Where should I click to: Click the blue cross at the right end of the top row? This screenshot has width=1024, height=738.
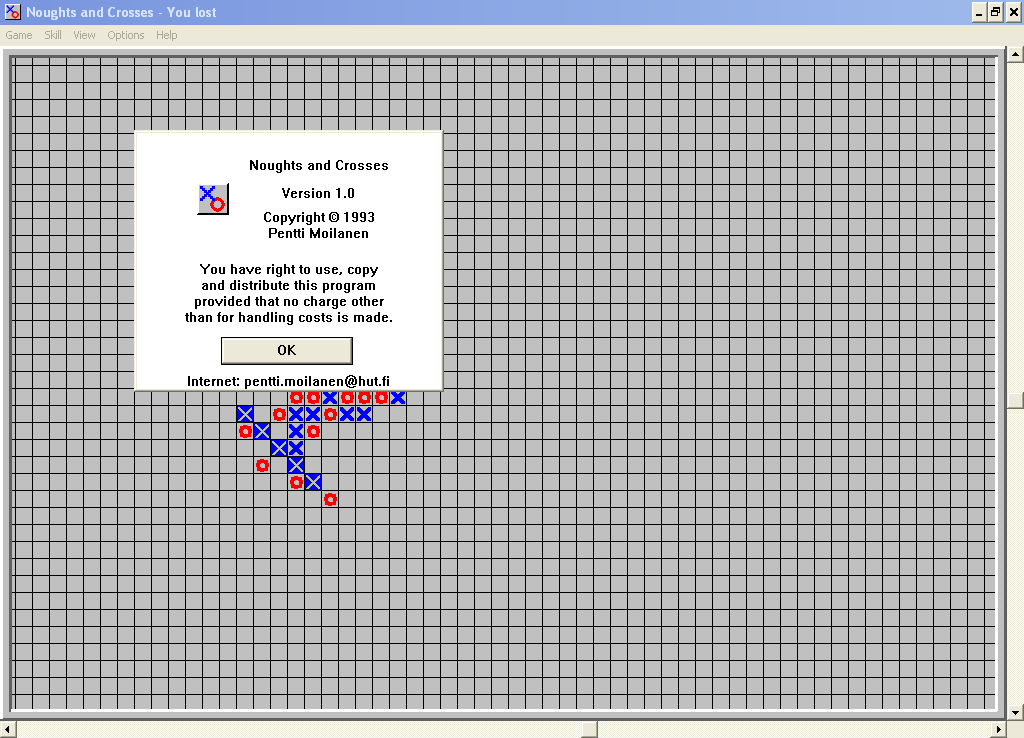[x=398, y=397]
